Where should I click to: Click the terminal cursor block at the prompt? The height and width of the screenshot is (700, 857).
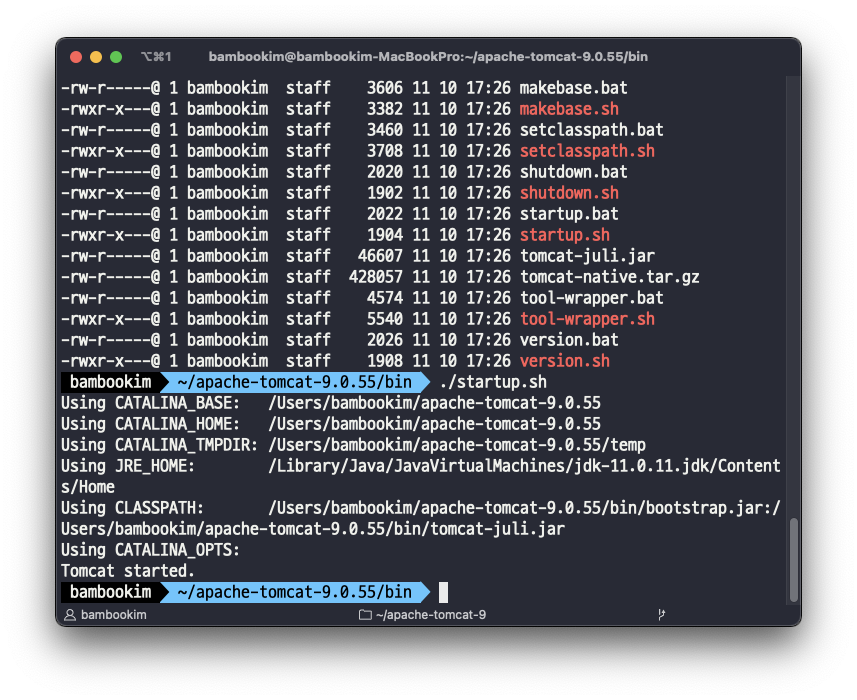point(443,592)
